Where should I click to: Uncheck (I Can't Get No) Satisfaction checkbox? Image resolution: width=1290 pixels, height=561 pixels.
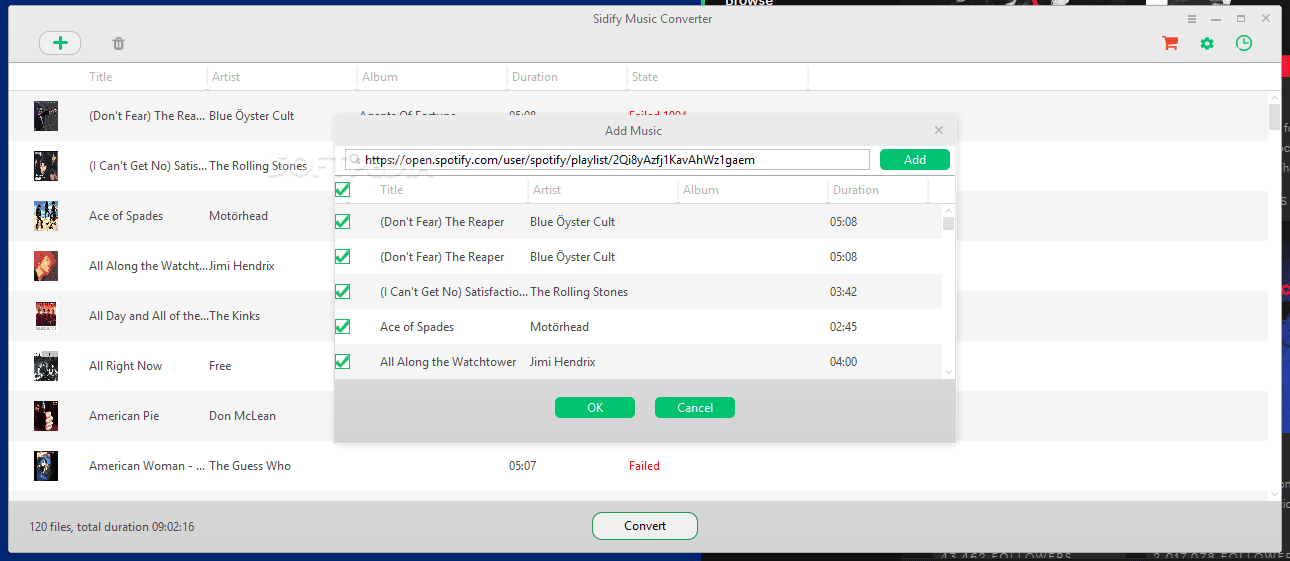pos(342,292)
